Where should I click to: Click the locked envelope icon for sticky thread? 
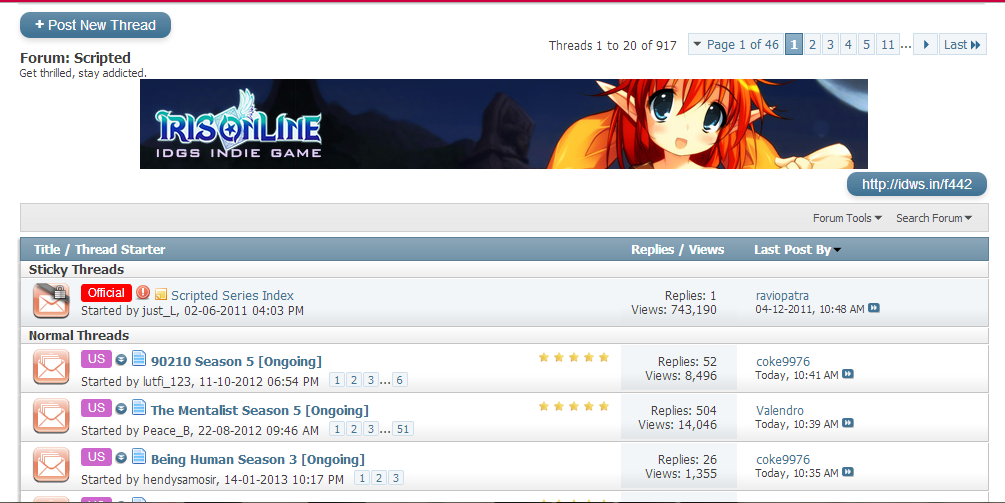(x=51, y=301)
